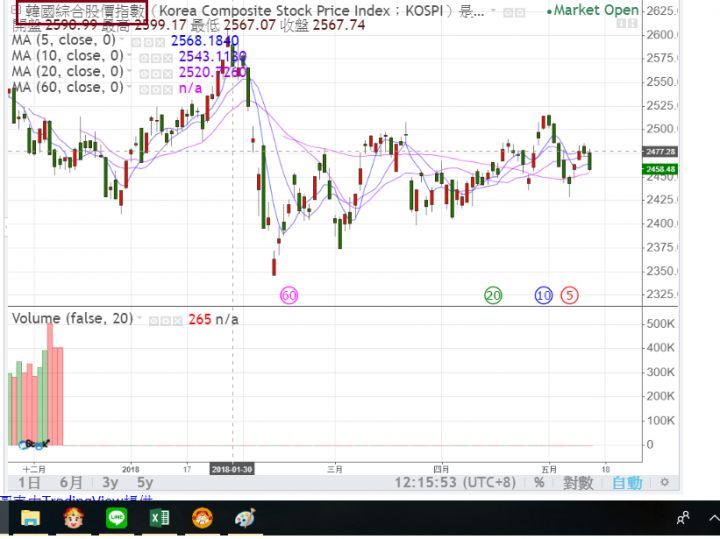Click the pane move-down arrow icon under Market Open

[x=621, y=23]
